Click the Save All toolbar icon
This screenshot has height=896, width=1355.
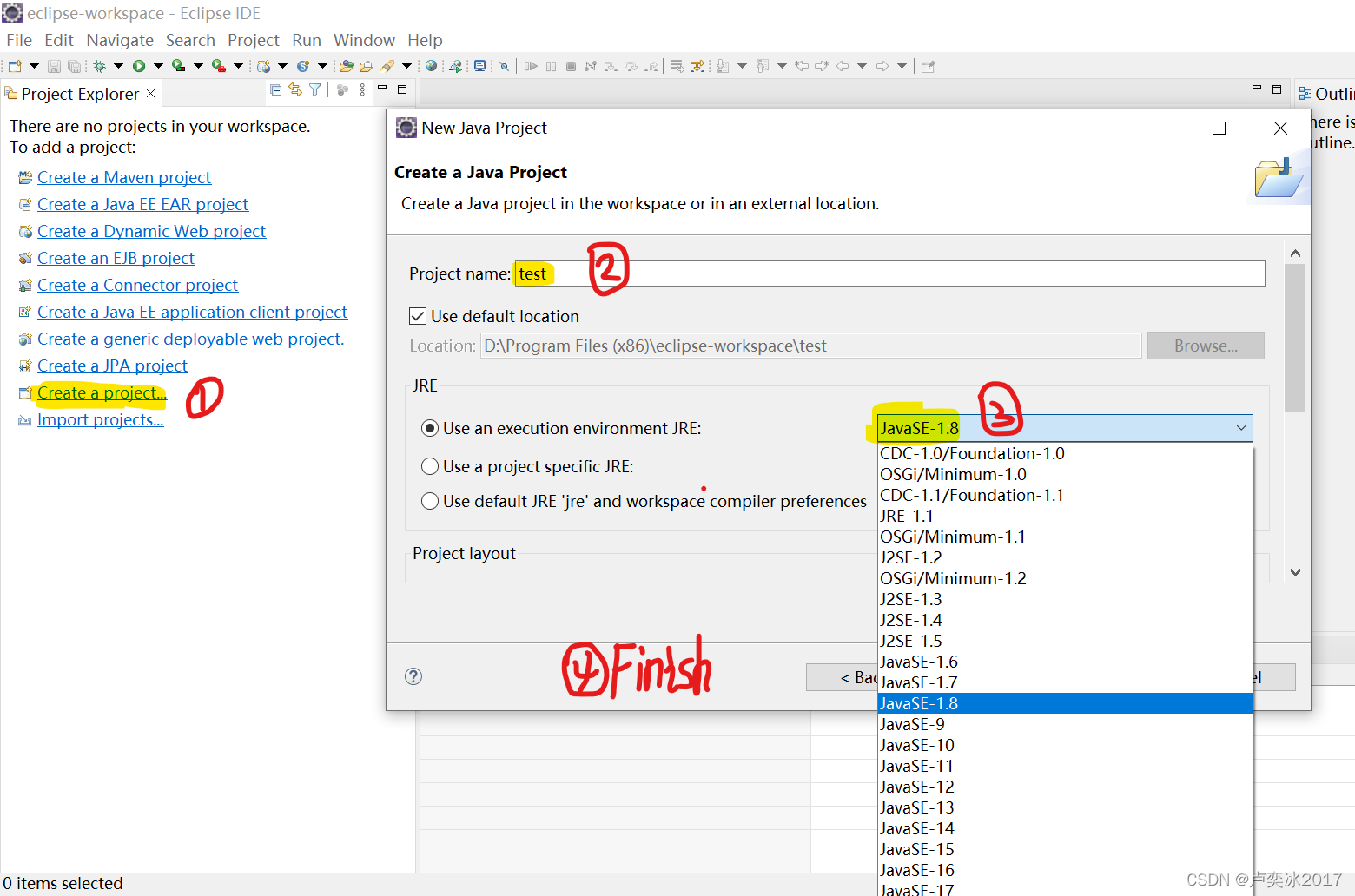[74, 66]
